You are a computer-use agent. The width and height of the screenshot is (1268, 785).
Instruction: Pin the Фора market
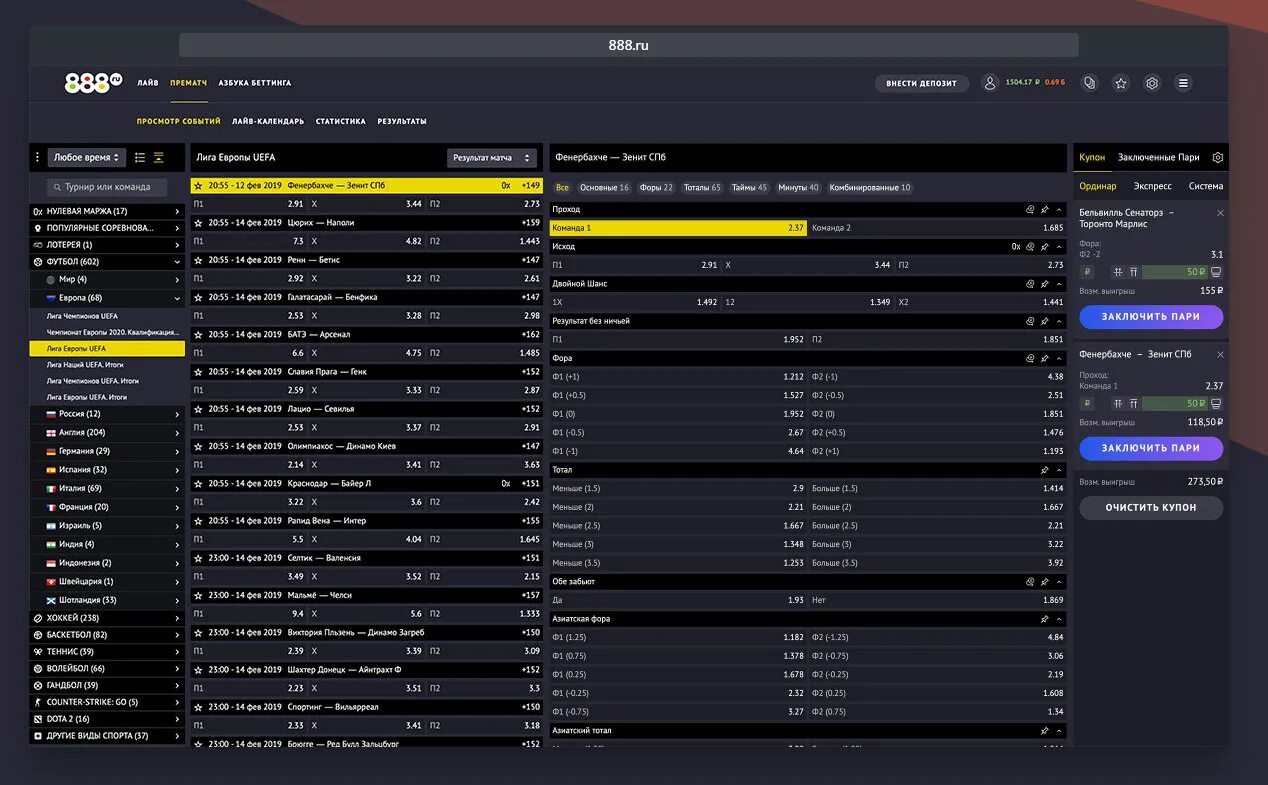point(1044,358)
